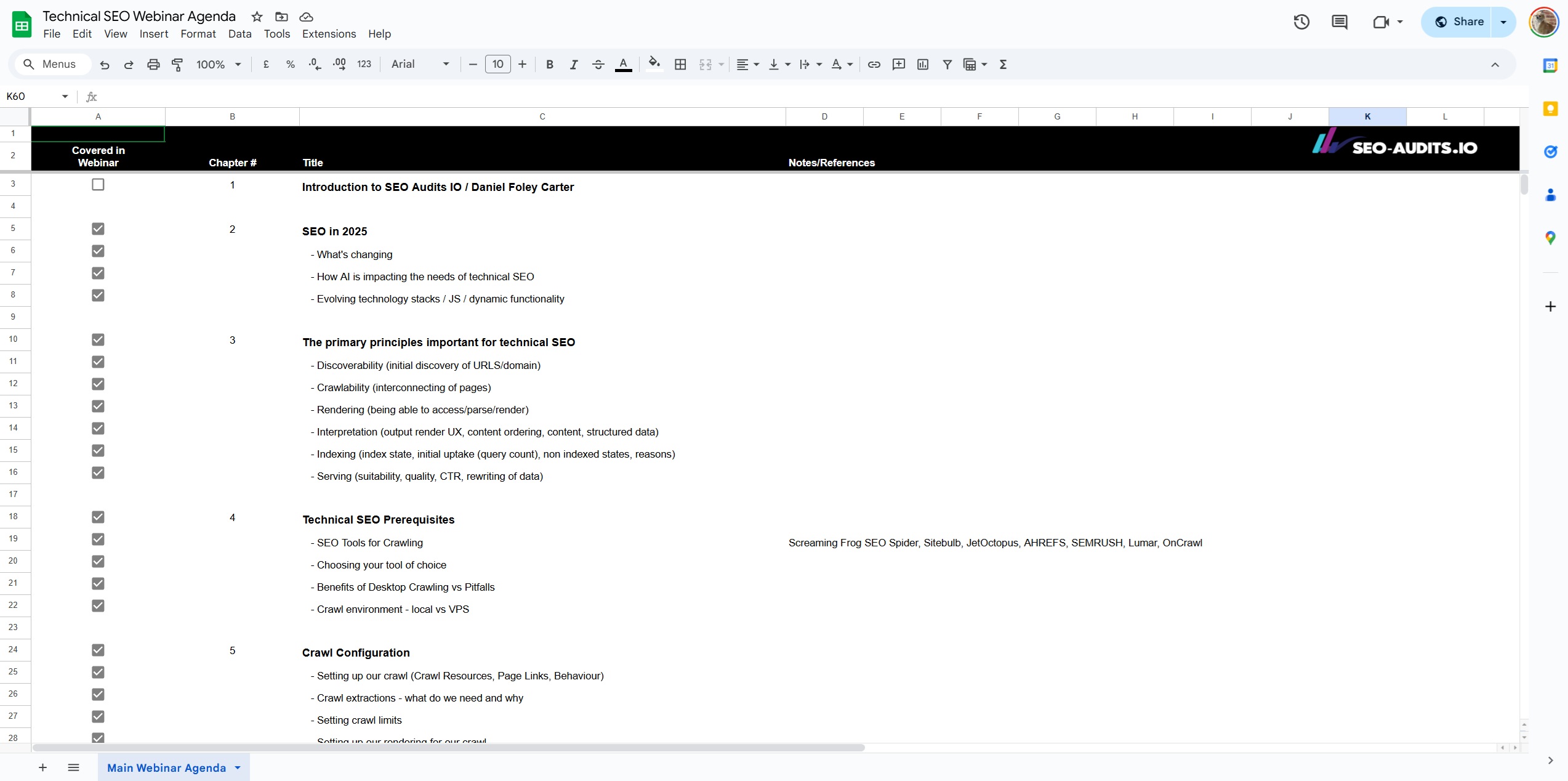
Task: Open the Format menu
Action: click(198, 34)
